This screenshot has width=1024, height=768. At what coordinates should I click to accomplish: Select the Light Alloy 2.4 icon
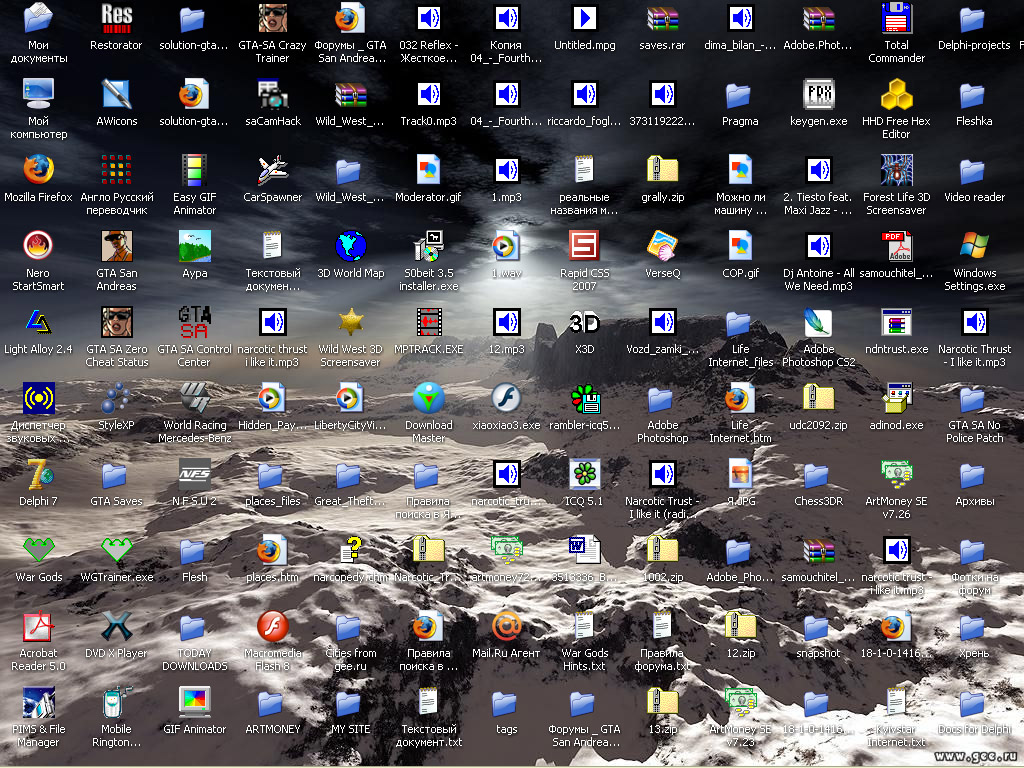[38, 322]
